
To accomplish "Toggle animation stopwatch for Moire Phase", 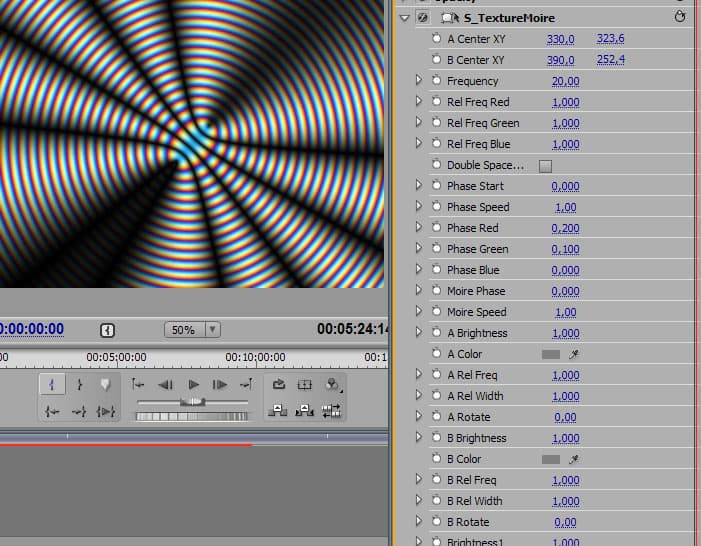I will pos(437,291).
